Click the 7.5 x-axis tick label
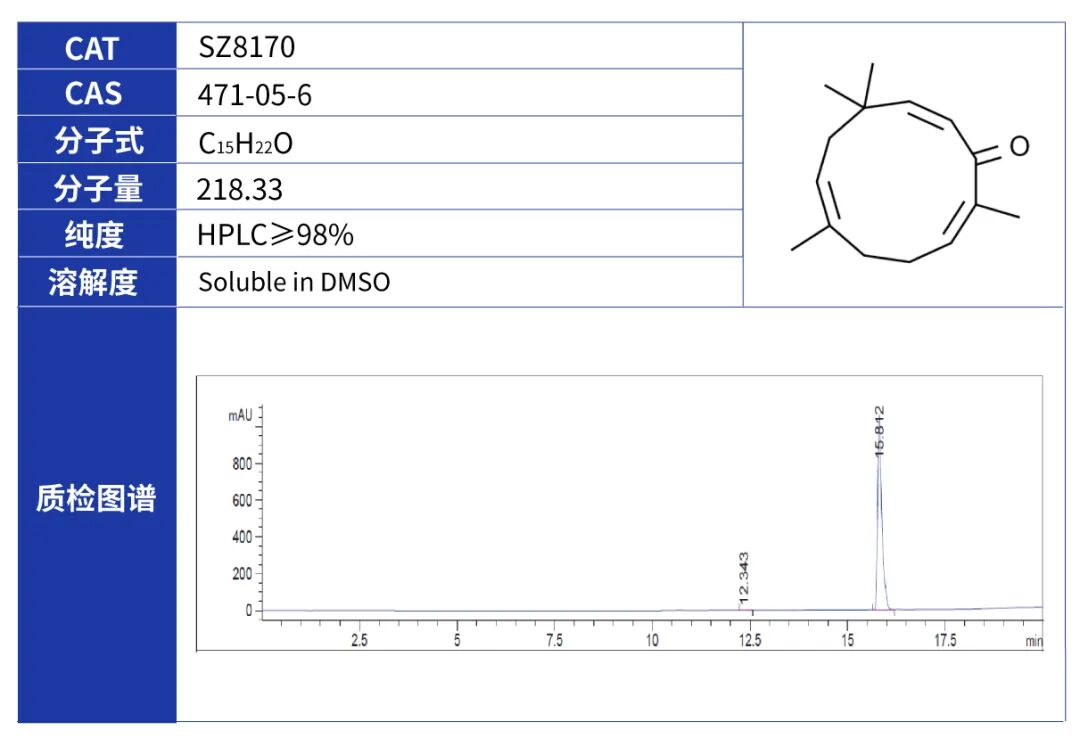The height and width of the screenshot is (747, 1080). 554,640
